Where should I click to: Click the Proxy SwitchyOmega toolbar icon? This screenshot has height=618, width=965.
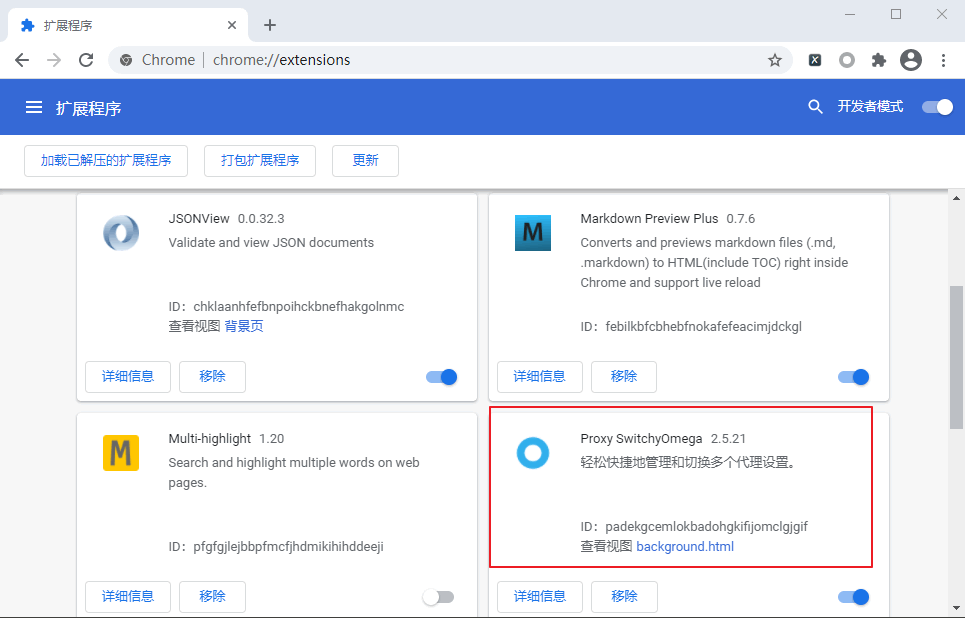click(x=847, y=60)
